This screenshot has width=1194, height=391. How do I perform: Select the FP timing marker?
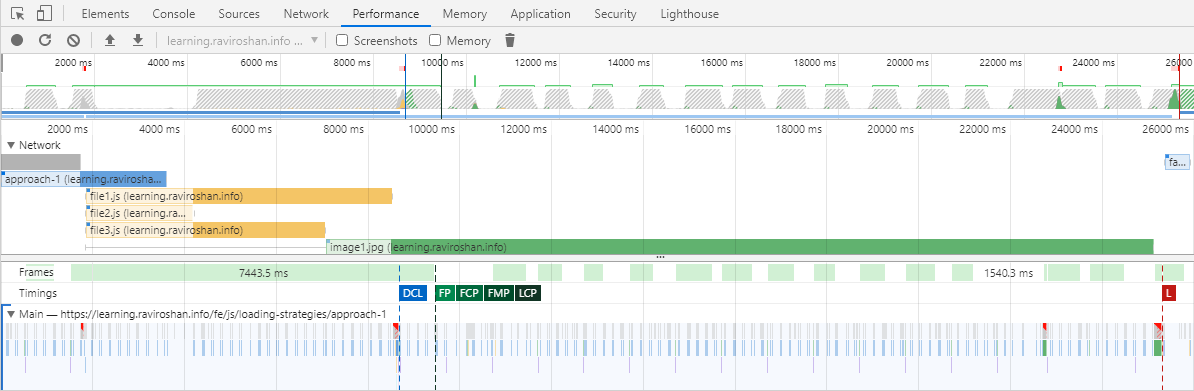click(445, 293)
